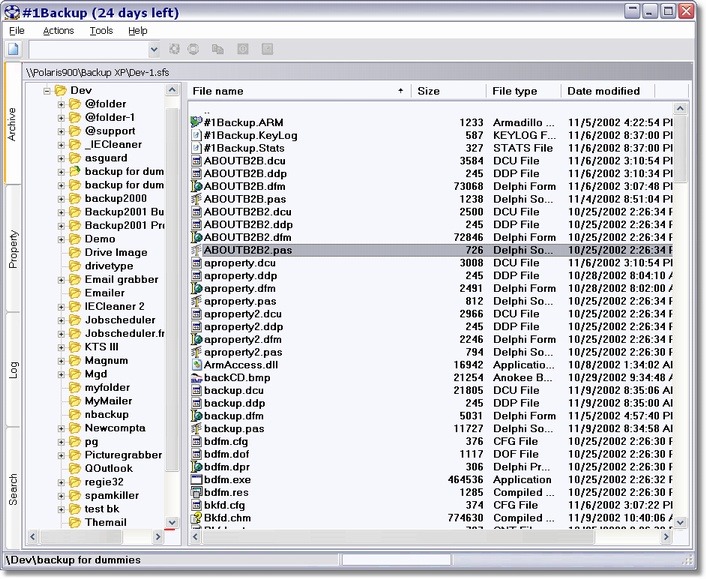706x579 pixels.
Task: Sort by the Size column header
Action: click(x=448, y=91)
